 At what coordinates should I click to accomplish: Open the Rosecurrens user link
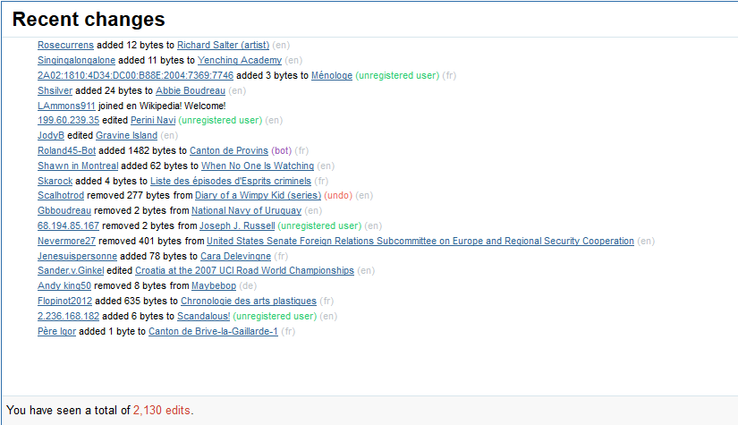coord(65,45)
